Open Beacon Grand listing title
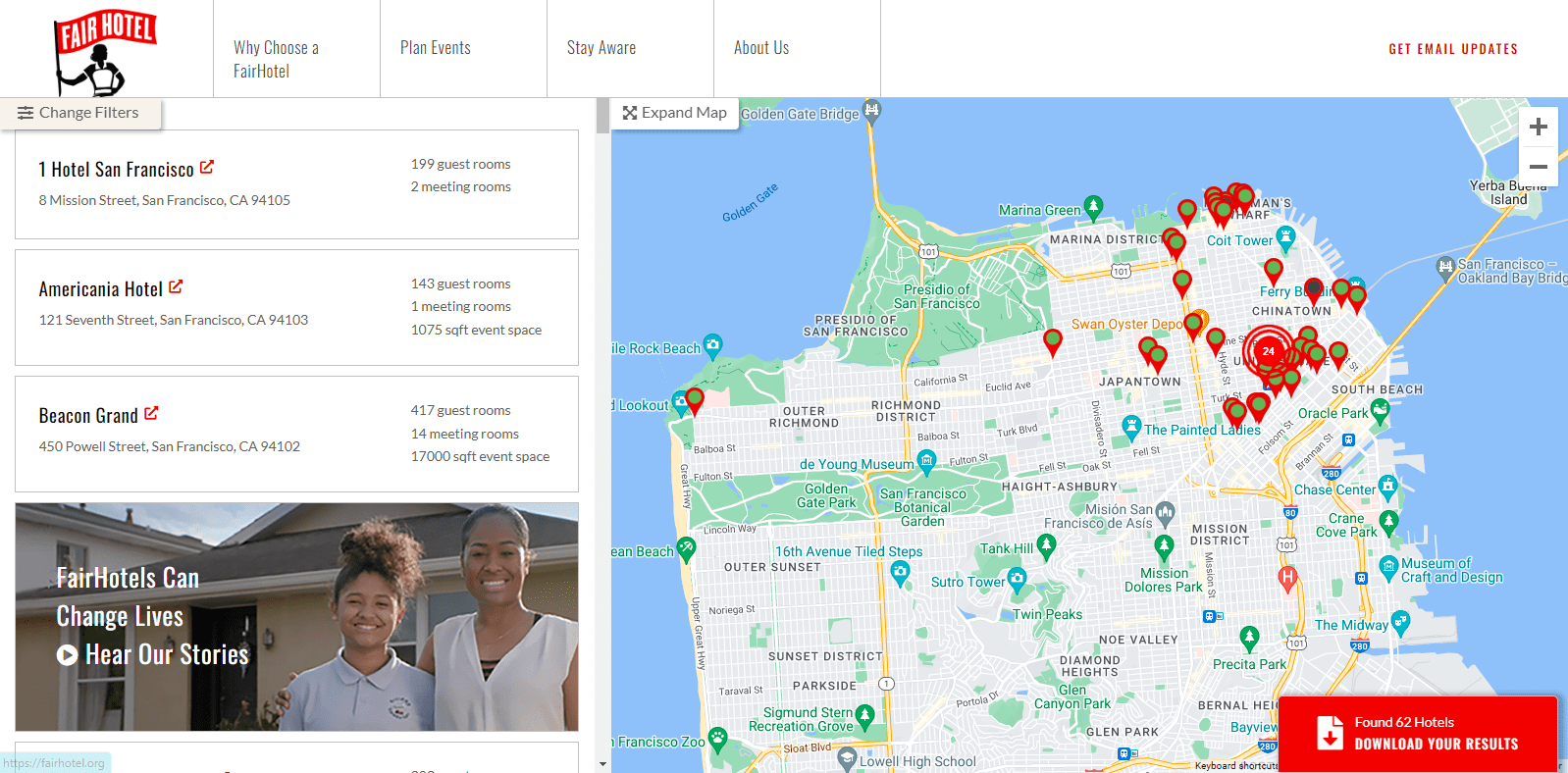This screenshot has width=1568, height=773. (88, 416)
